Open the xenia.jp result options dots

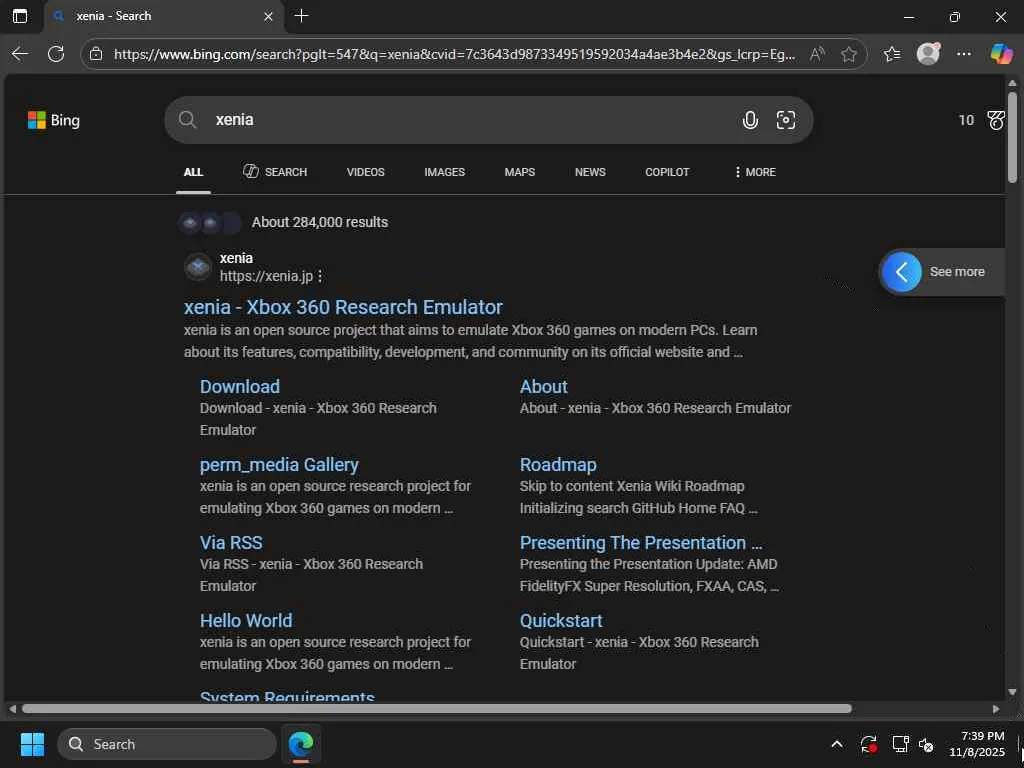pyautogui.click(x=320, y=276)
